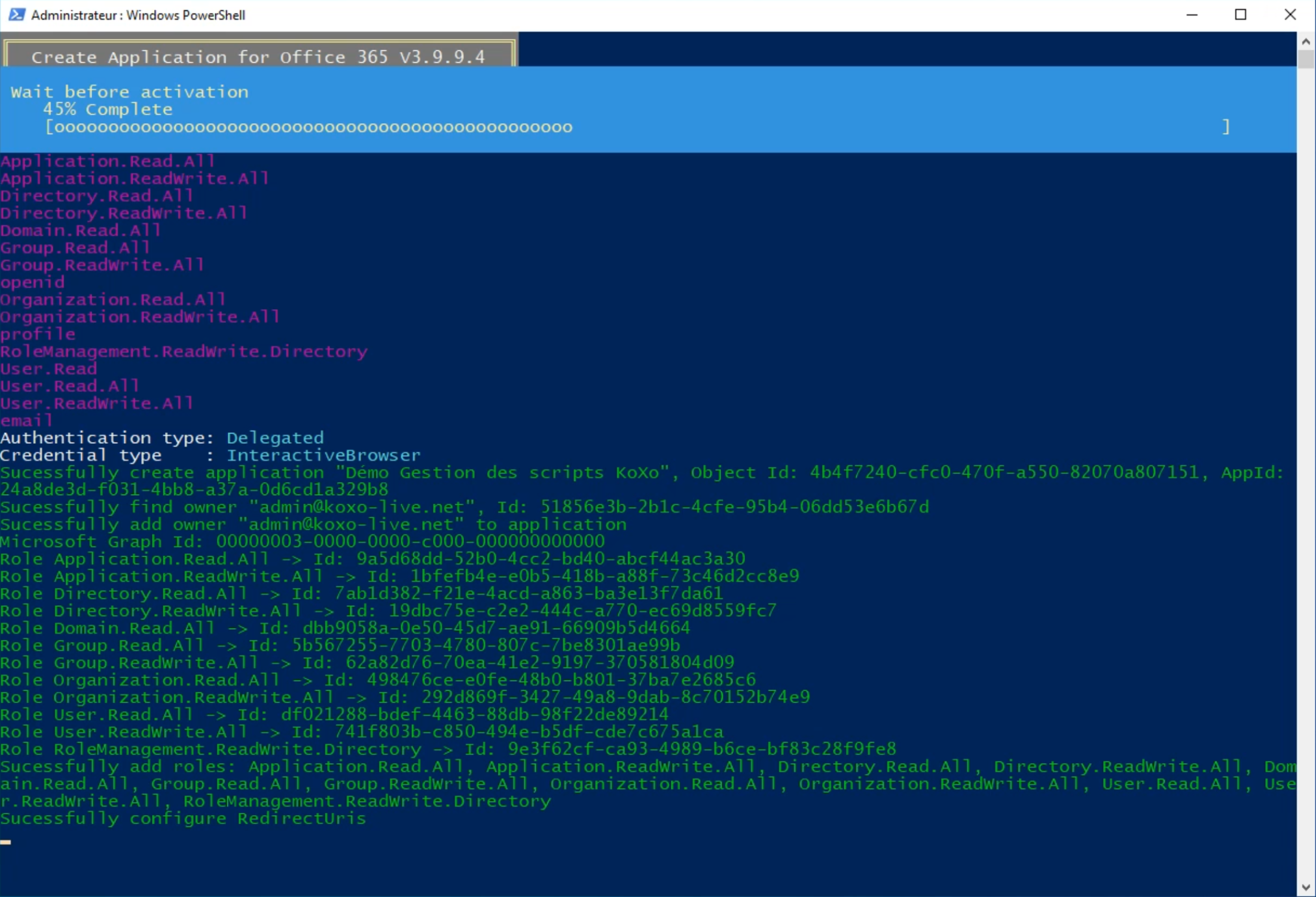Click the 'Role RoleManagement.ReadWrite.Directory -> Id' line
Image resolution: width=1316 pixels, height=897 pixels.
[448, 750]
